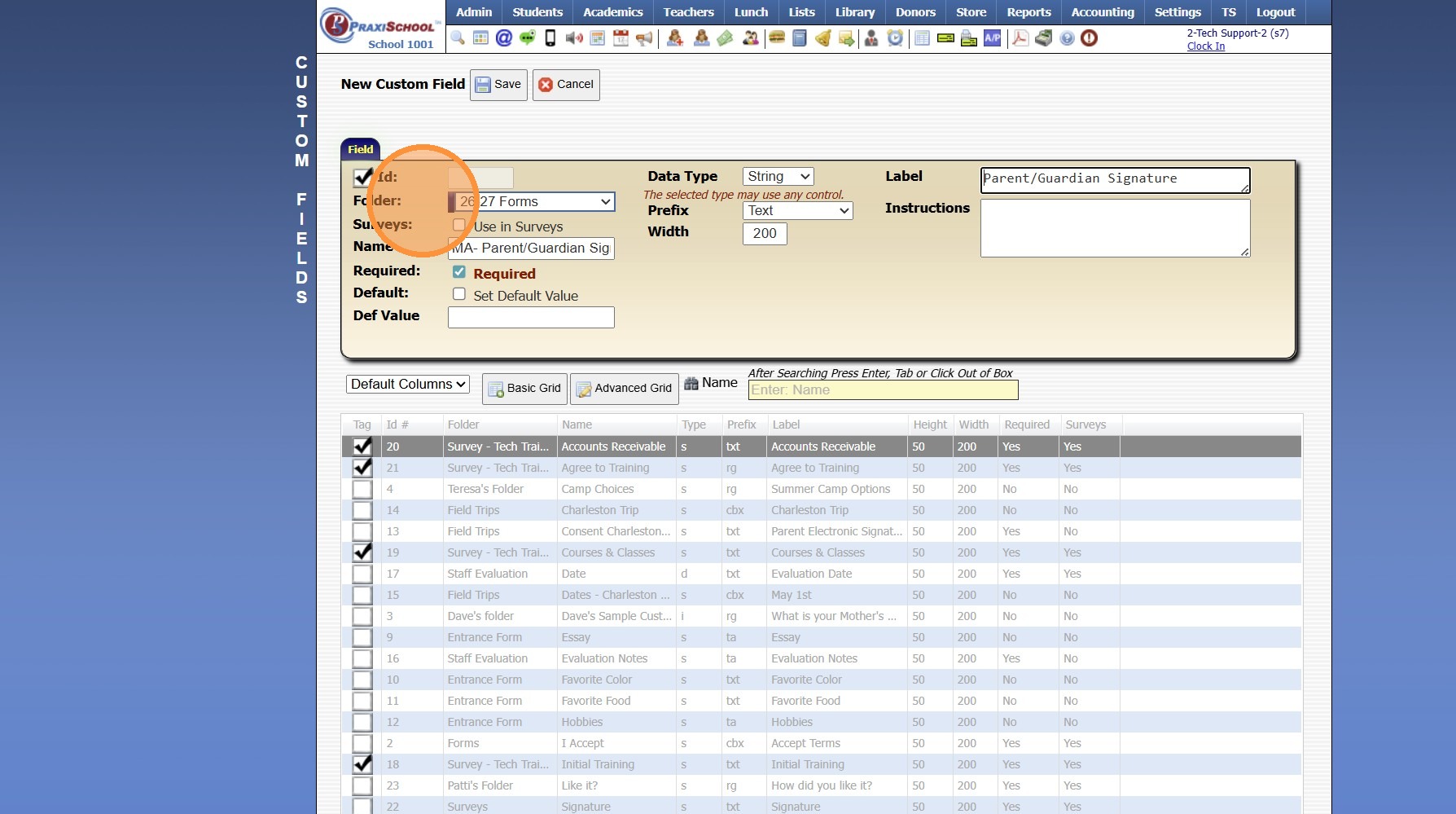Open the Folder dropdown showing 26 27 Forms
Viewport: 1456px width, 814px height.
[x=532, y=201]
